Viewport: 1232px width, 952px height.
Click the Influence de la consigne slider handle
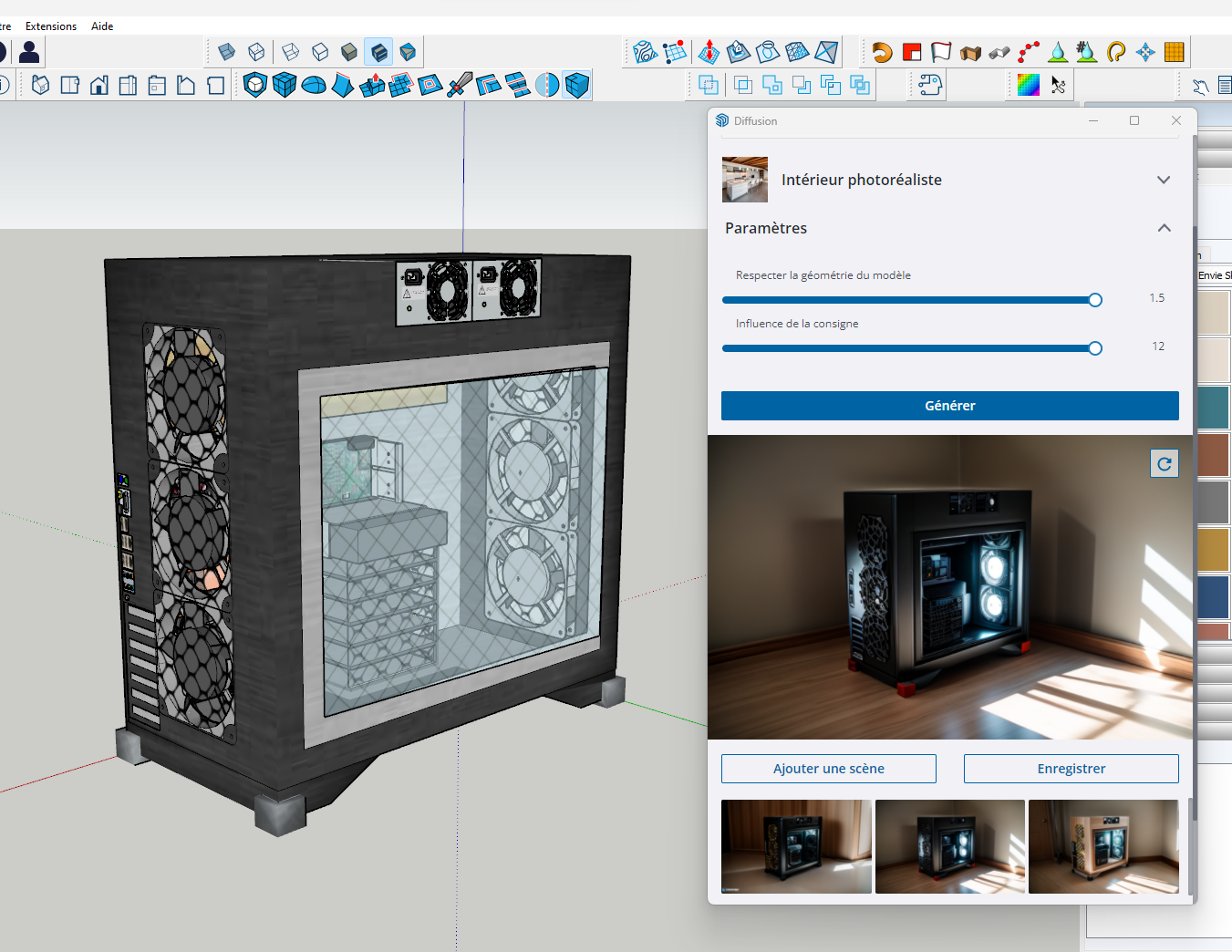pyautogui.click(x=1094, y=347)
